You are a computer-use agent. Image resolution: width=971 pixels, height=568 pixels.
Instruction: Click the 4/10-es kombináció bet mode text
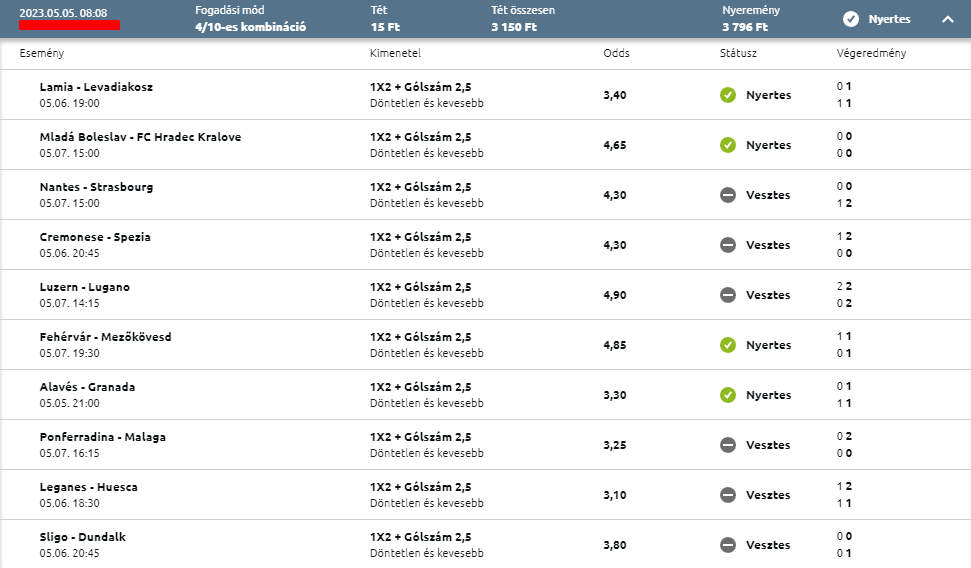click(250, 27)
